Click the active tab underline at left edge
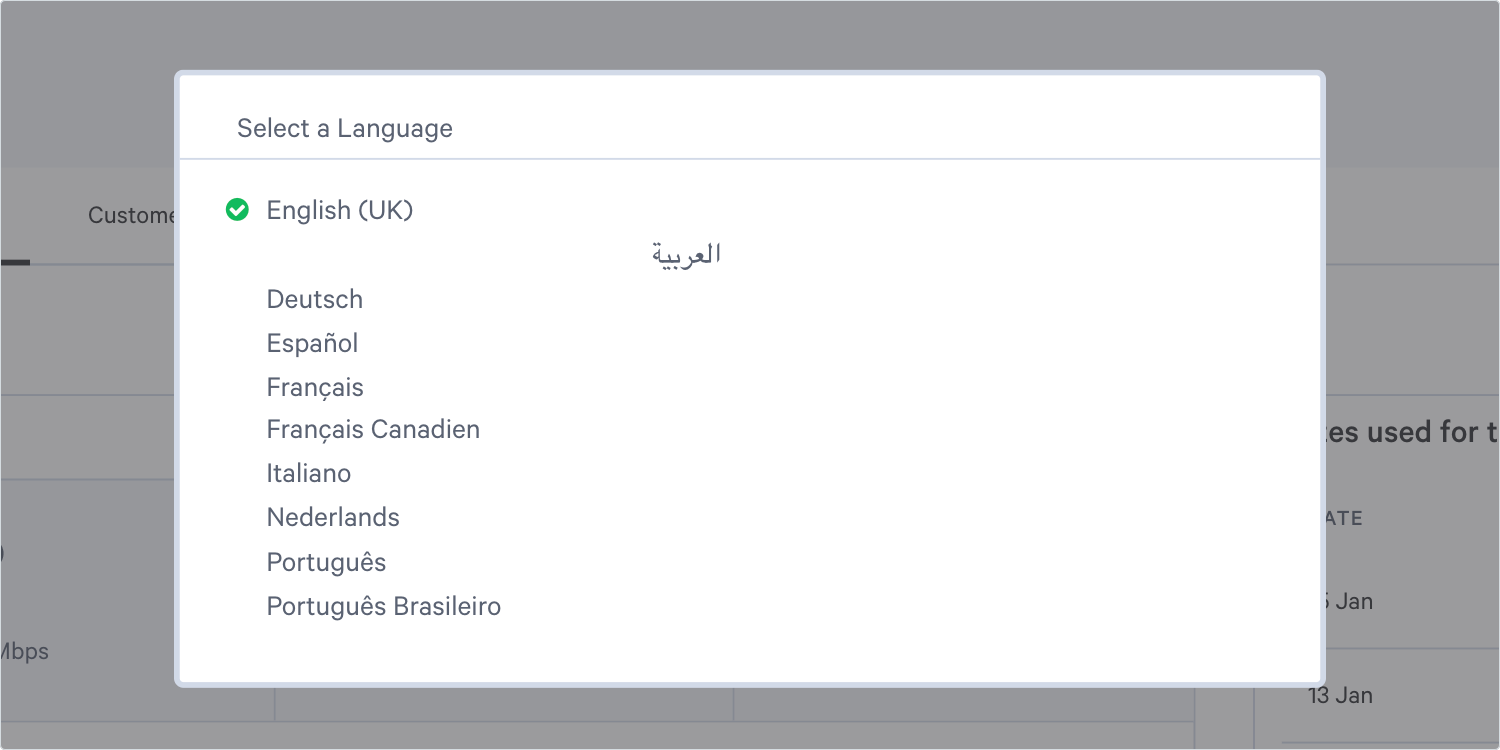This screenshot has height=750, width=1500. click(x=14, y=263)
